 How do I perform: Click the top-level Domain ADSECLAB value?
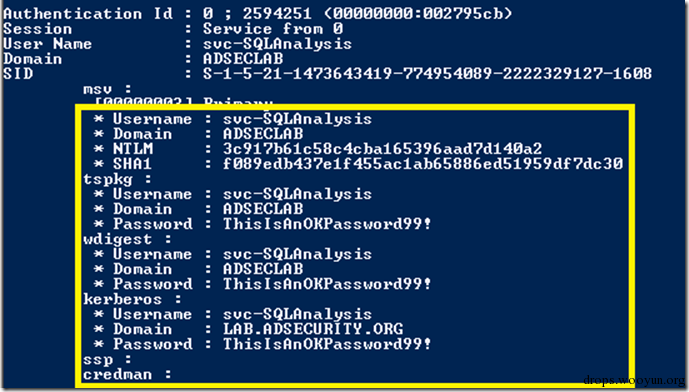243,58
